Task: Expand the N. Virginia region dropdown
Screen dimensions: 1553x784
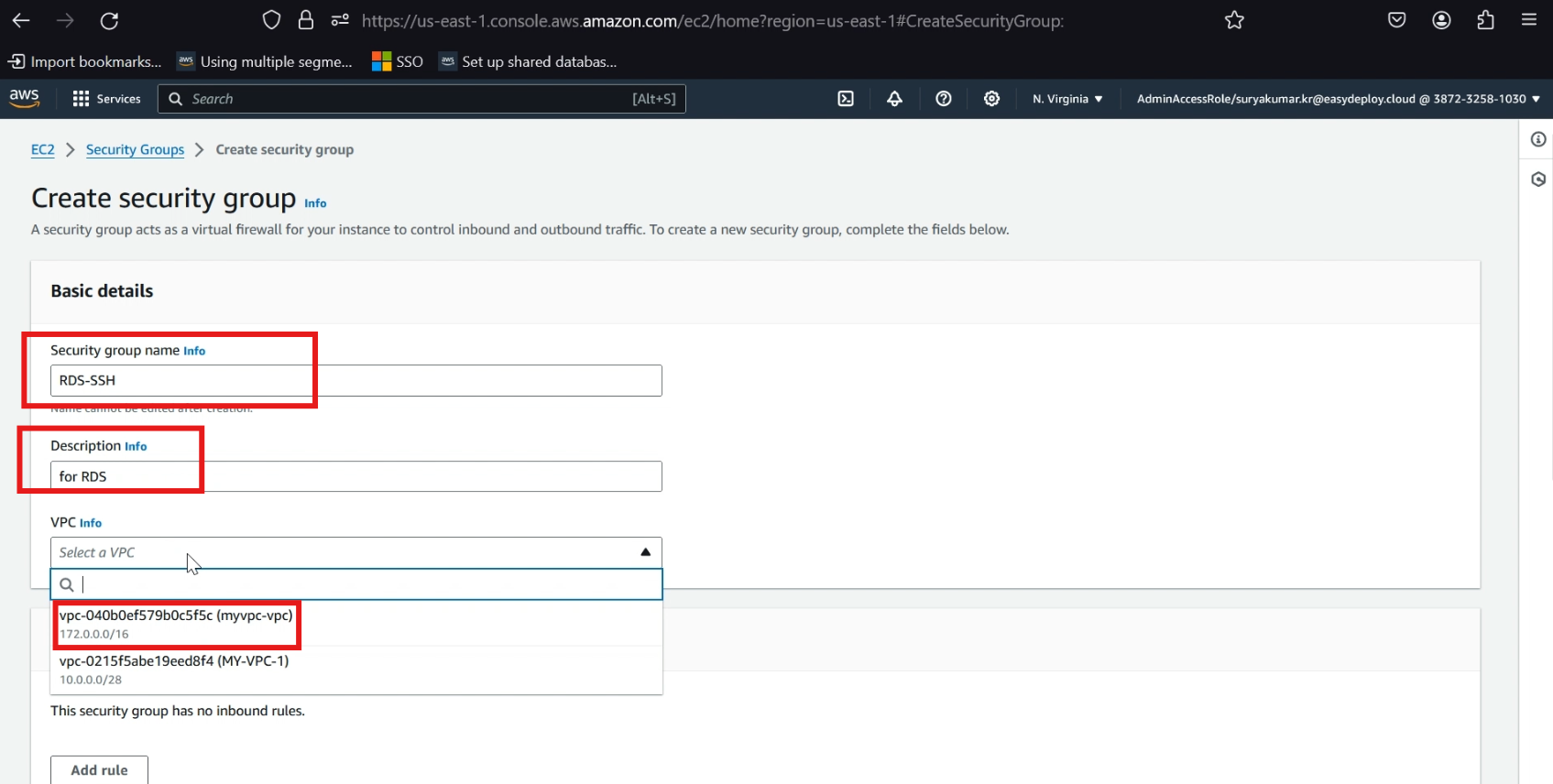Action: (x=1067, y=99)
